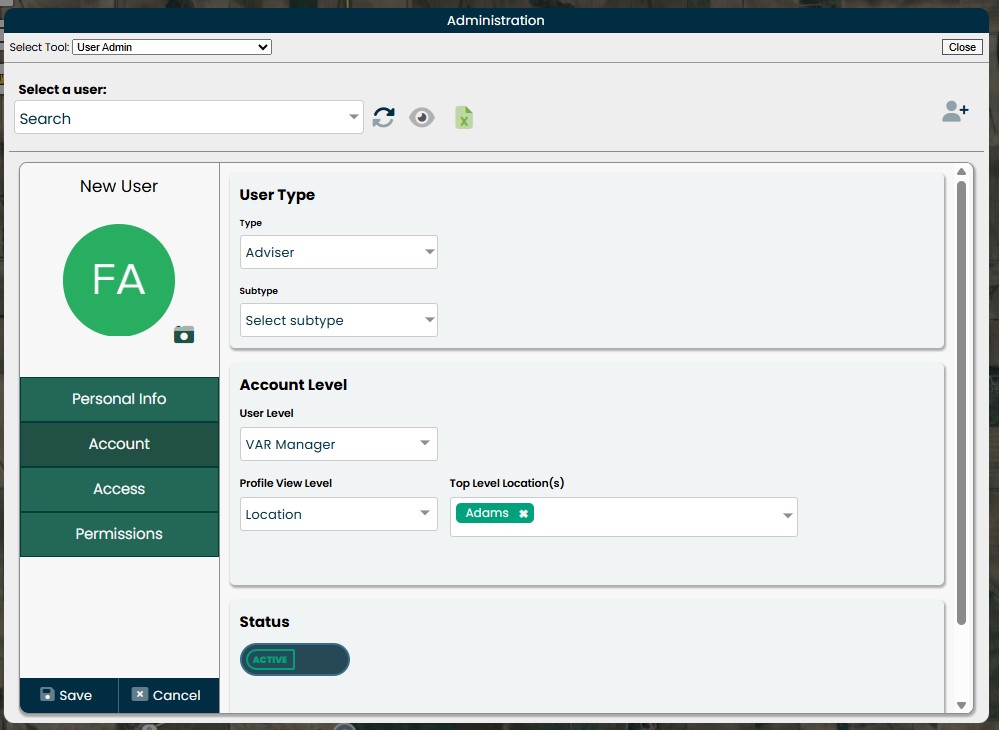
Task: Click the scrollbar up arrow
Action: coord(961,172)
